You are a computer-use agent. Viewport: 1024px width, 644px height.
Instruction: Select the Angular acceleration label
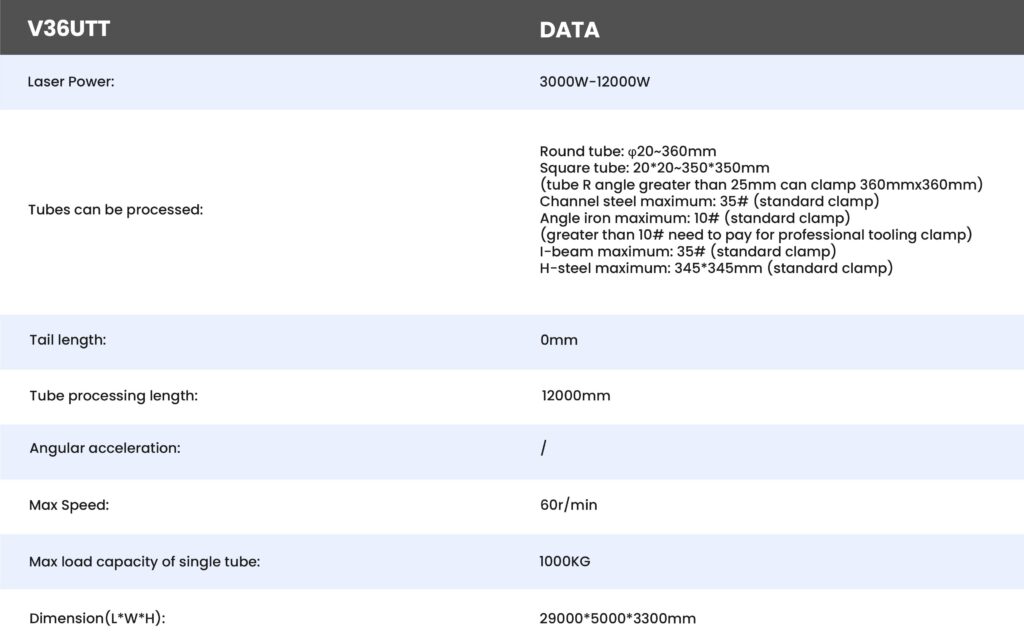click(x=105, y=448)
